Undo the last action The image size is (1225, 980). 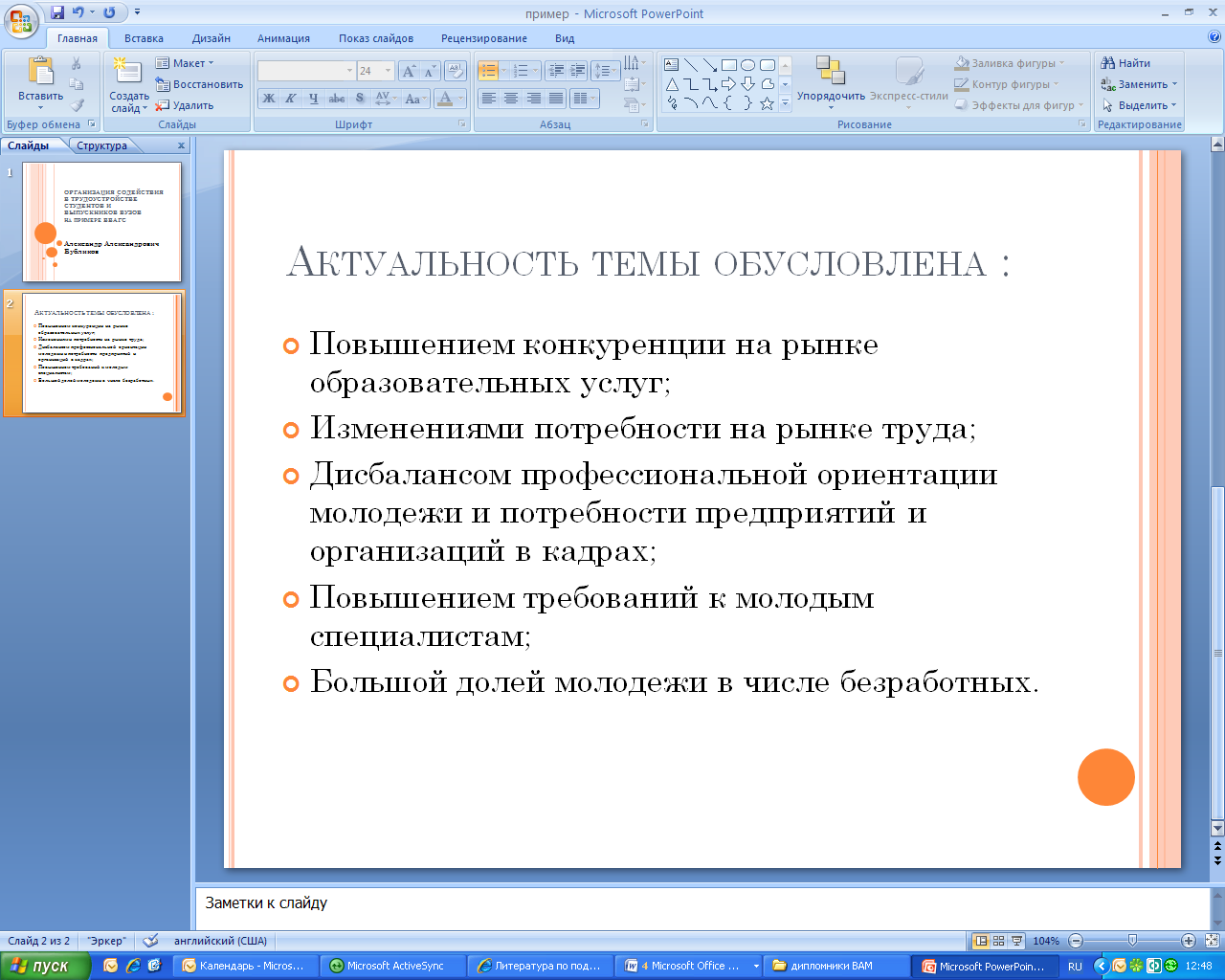click(78, 13)
